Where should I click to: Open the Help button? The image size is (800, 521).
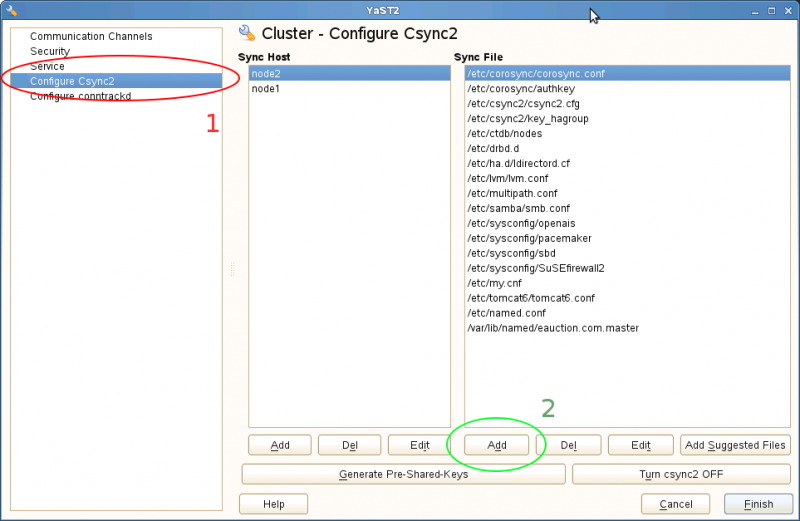tap(273, 504)
